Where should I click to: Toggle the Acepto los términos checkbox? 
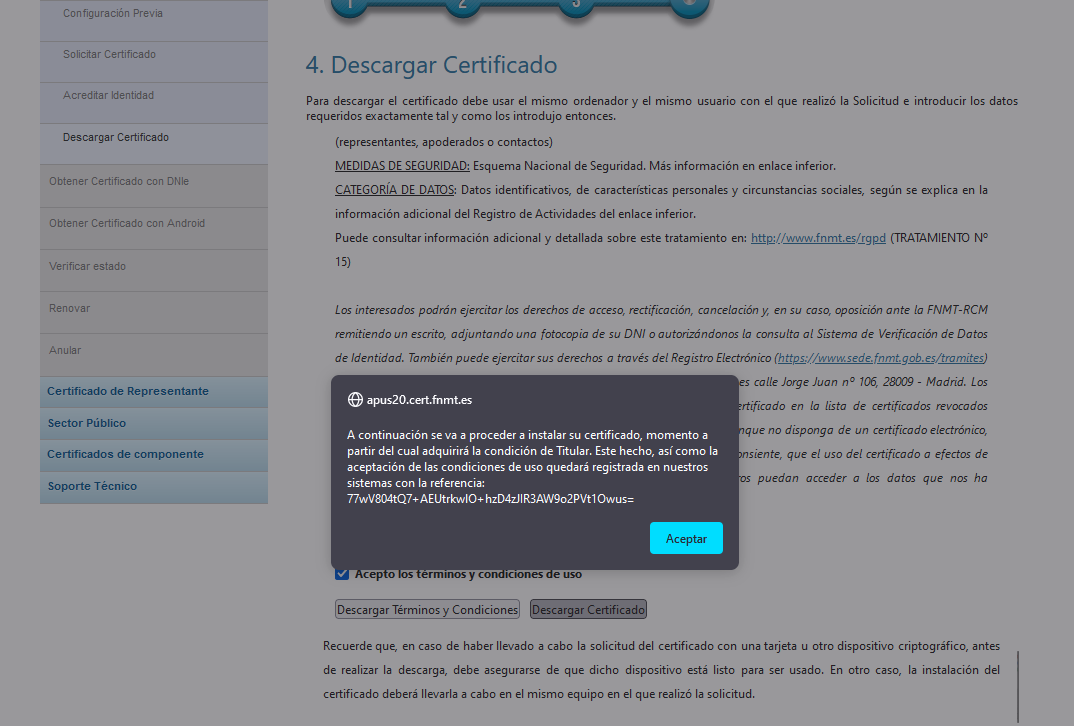point(342,574)
